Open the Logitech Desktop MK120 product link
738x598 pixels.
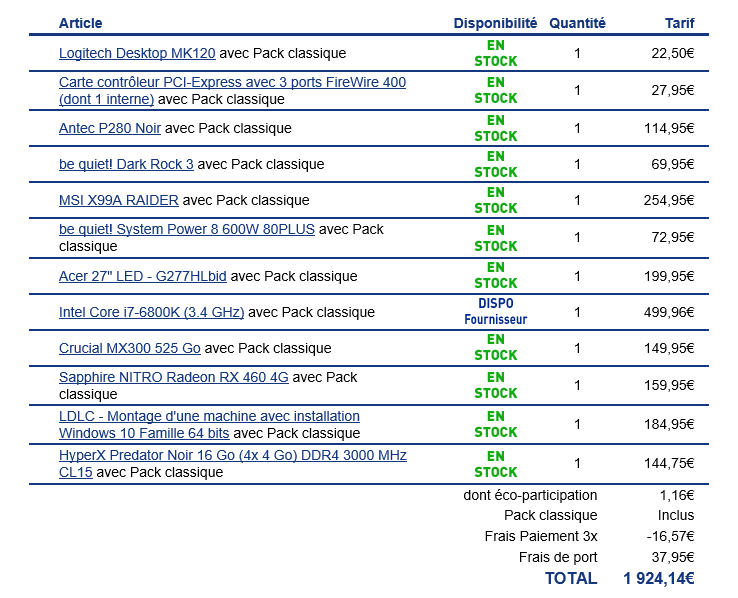coord(137,53)
